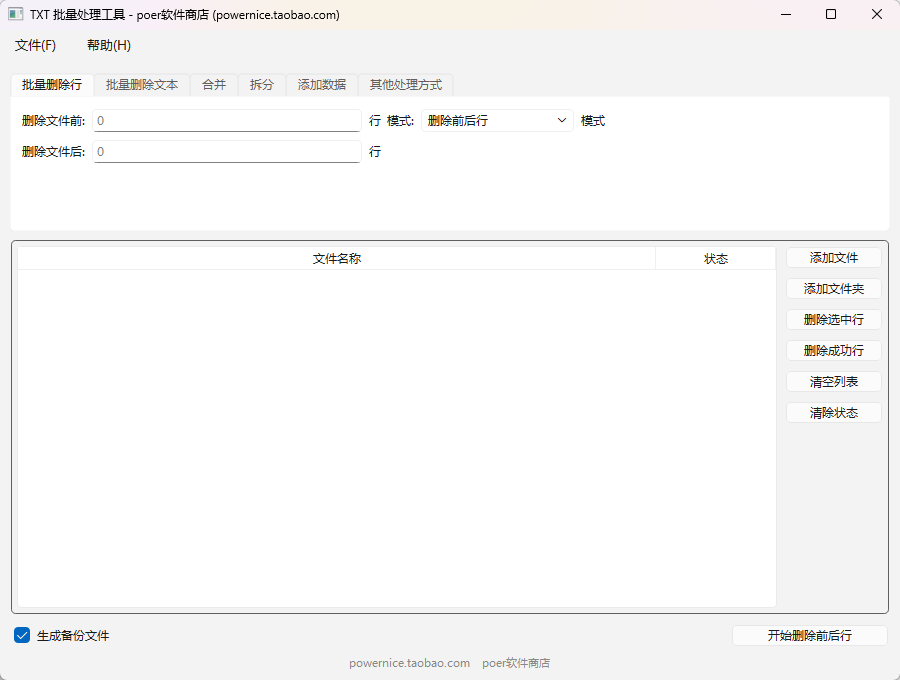Click the app icon in the title bar
900x680 pixels.
(x=15, y=14)
